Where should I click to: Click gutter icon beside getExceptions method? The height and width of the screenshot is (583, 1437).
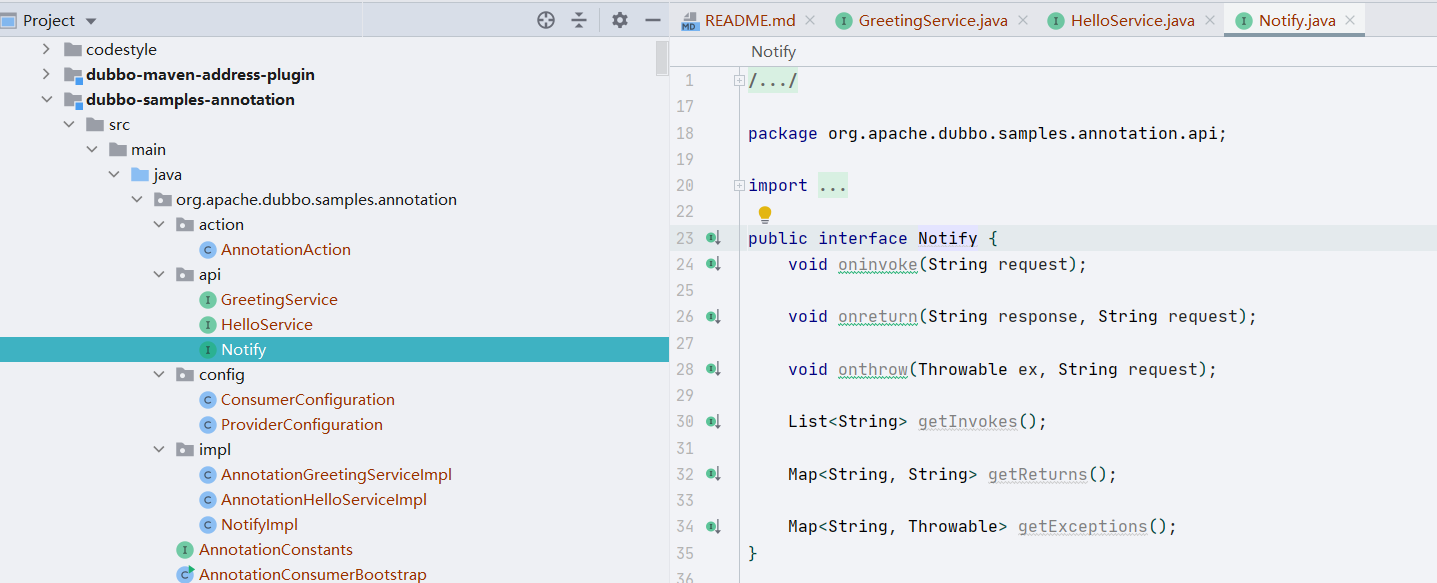pyautogui.click(x=713, y=526)
